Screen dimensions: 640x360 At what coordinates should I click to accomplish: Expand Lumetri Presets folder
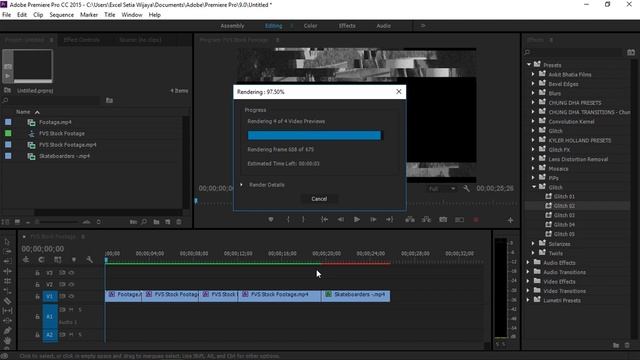(528, 300)
